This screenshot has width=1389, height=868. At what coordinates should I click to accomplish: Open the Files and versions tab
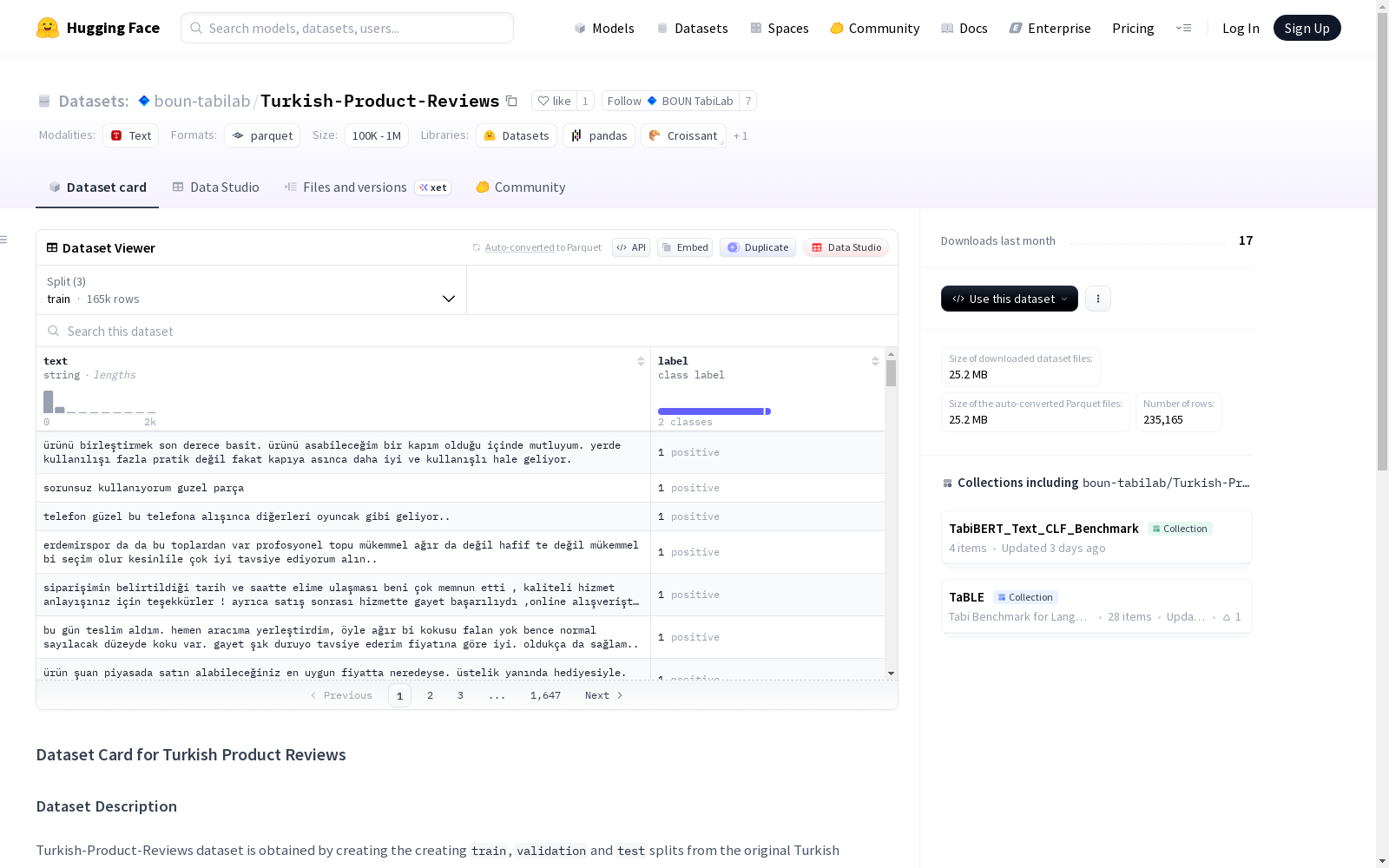[x=367, y=187]
